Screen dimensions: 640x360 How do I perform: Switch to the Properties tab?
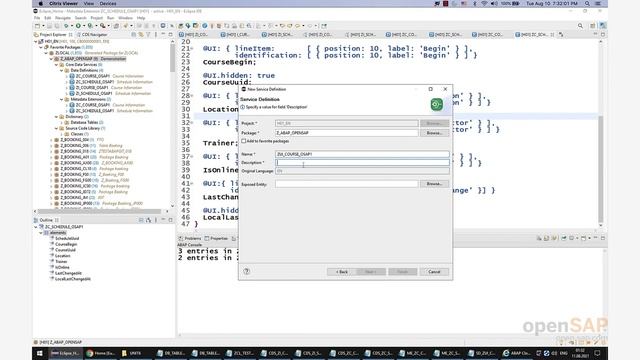[216, 238]
